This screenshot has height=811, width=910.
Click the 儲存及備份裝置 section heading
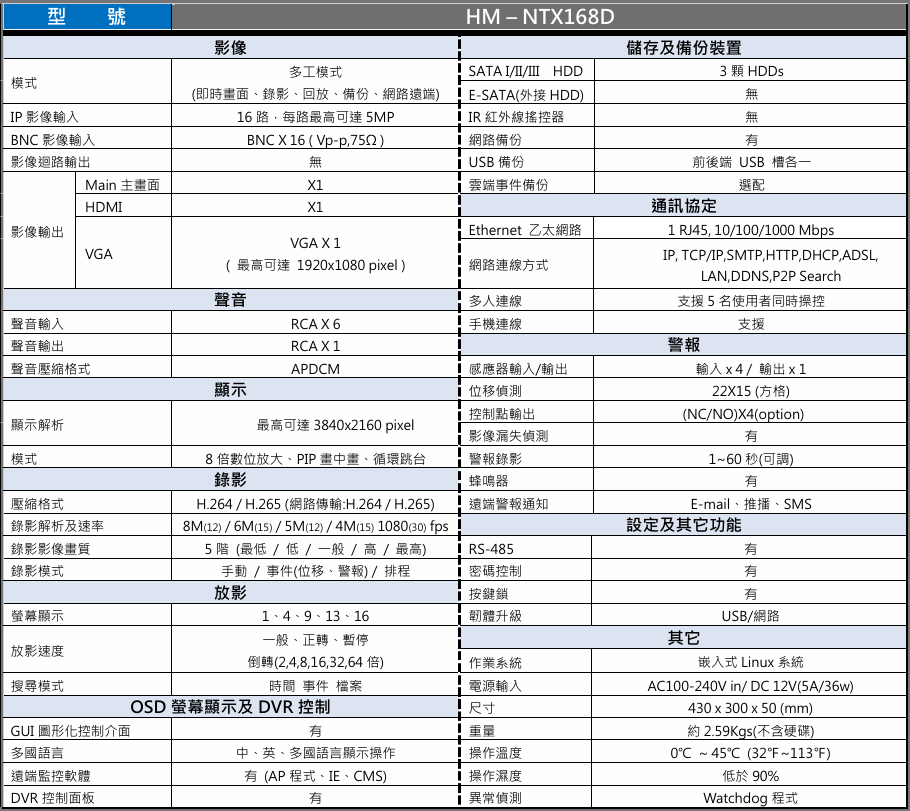pyautogui.click(x=683, y=48)
